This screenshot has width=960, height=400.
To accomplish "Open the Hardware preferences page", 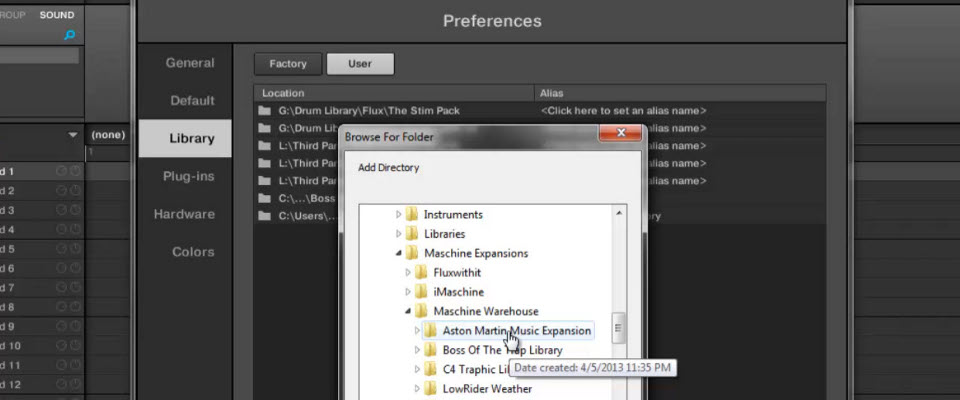I will (x=184, y=214).
